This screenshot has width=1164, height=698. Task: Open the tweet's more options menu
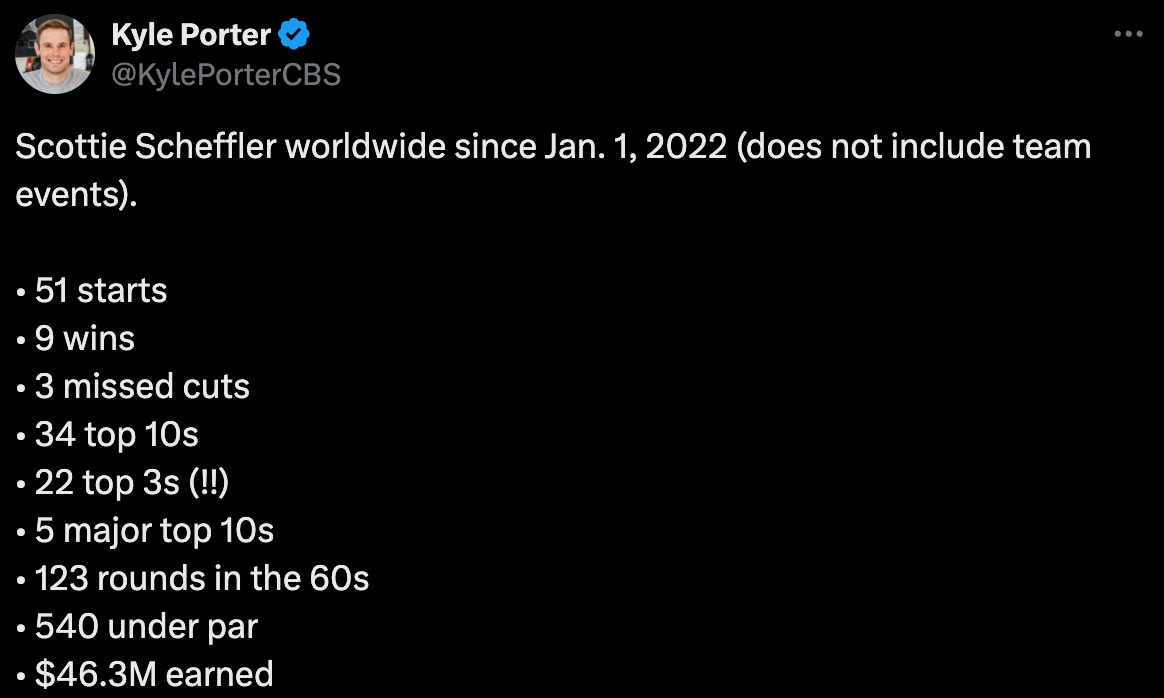(x=1127, y=34)
